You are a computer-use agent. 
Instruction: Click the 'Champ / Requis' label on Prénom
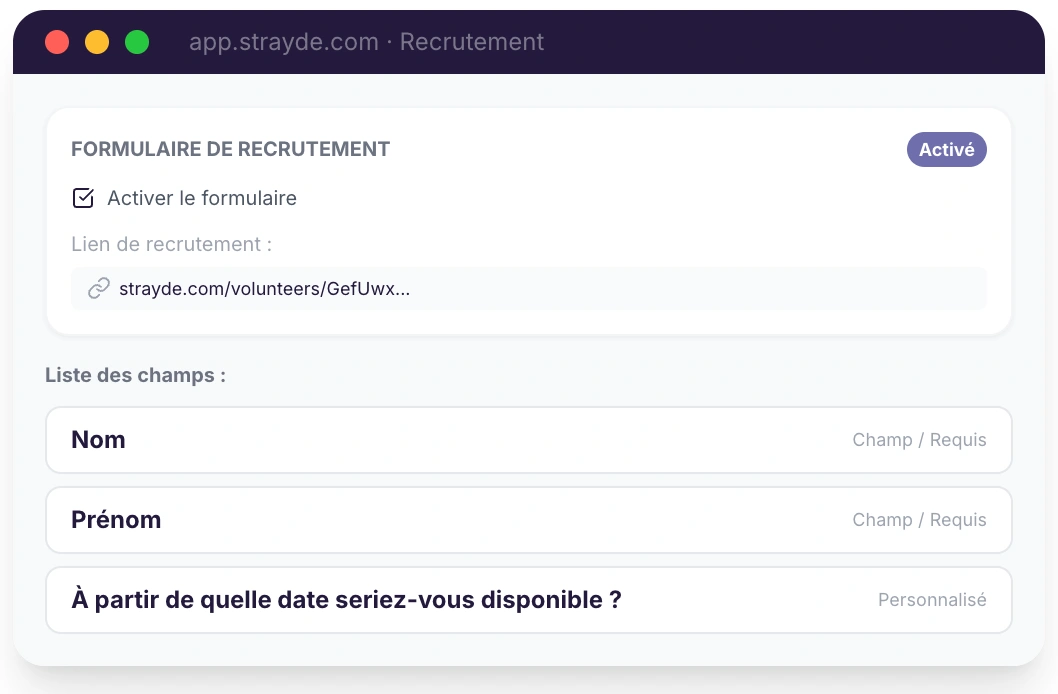point(919,519)
